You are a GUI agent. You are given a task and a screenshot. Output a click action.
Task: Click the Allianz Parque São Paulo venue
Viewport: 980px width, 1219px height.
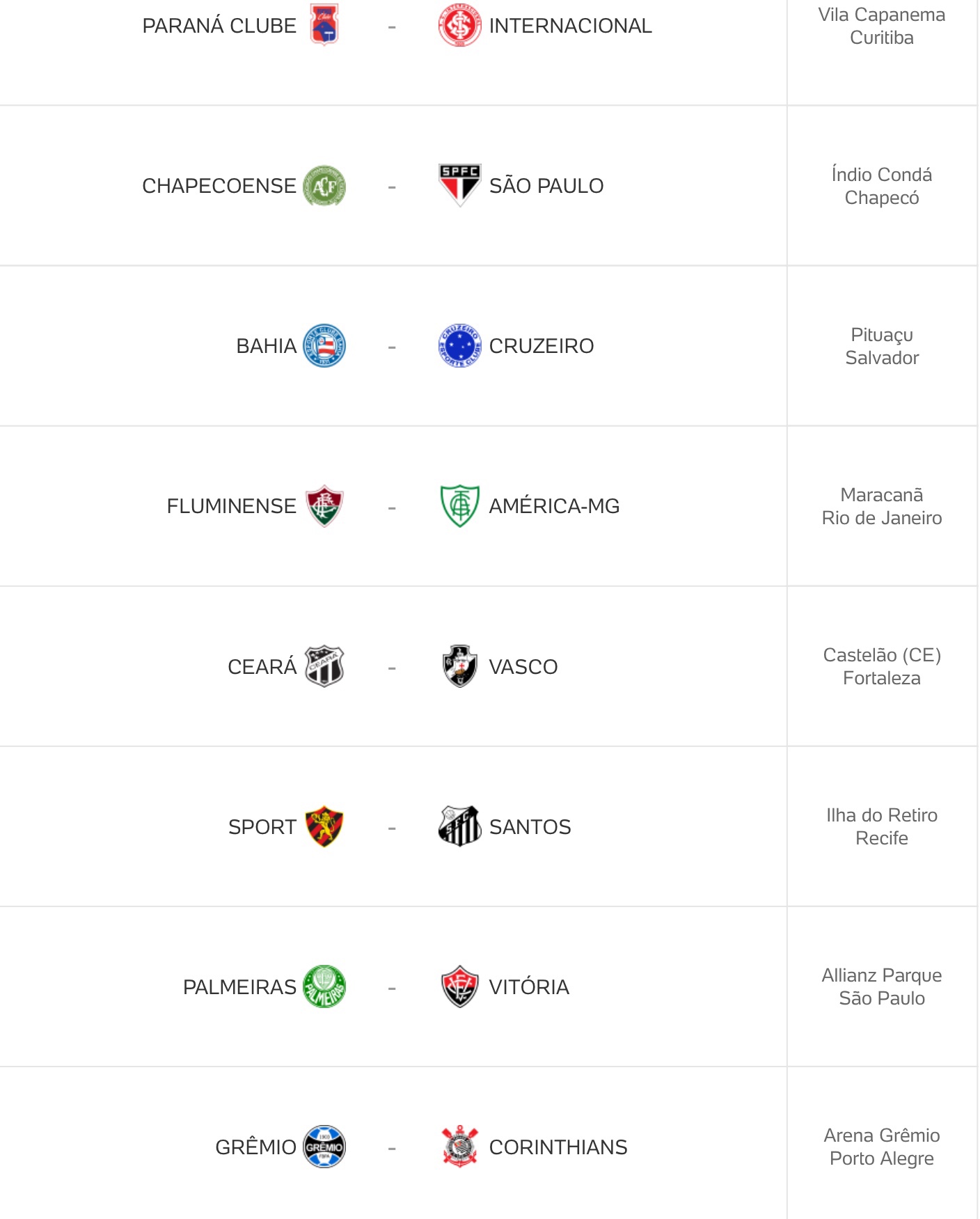point(882,986)
